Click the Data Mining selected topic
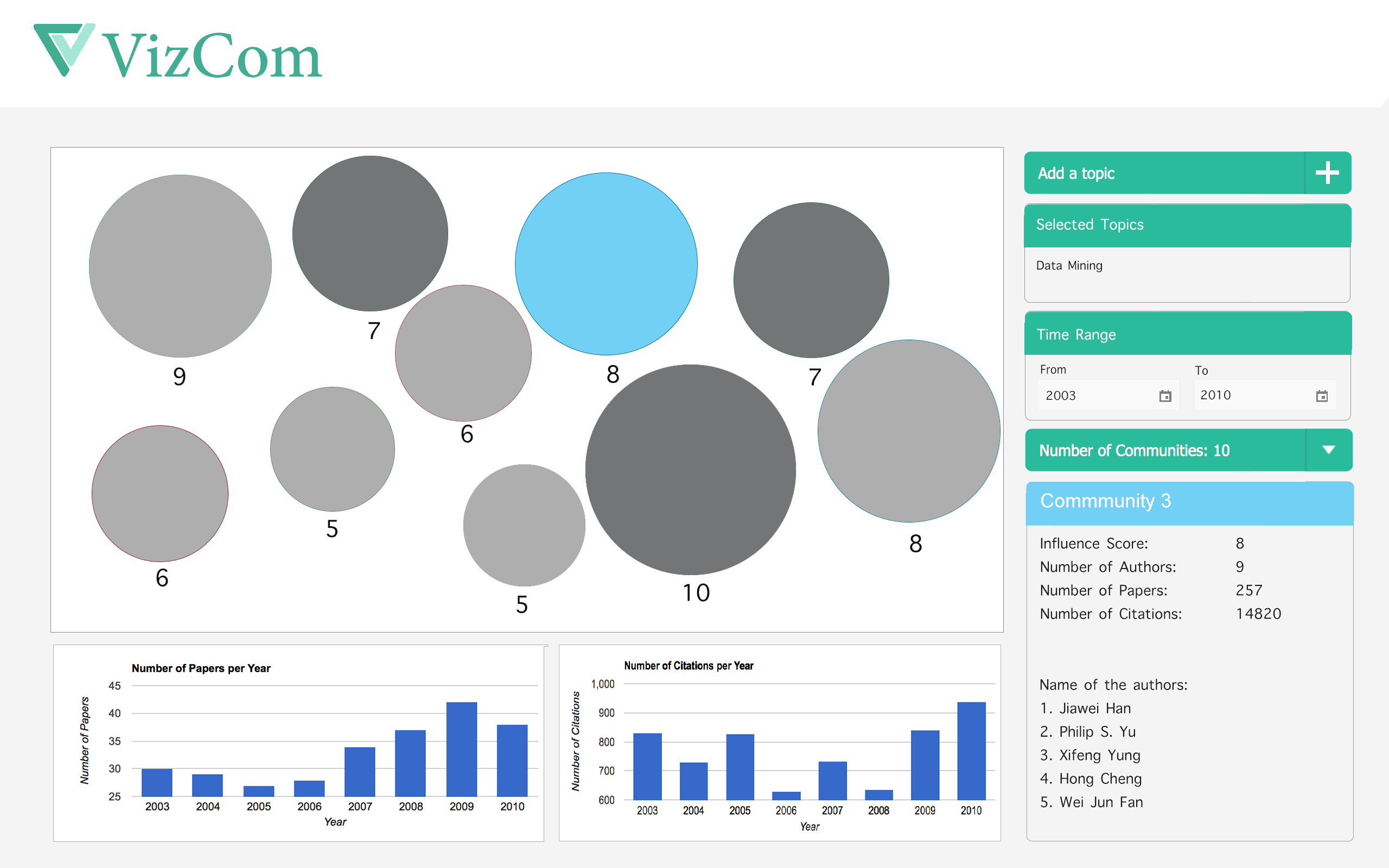1389x868 pixels. pyautogui.click(x=1069, y=265)
